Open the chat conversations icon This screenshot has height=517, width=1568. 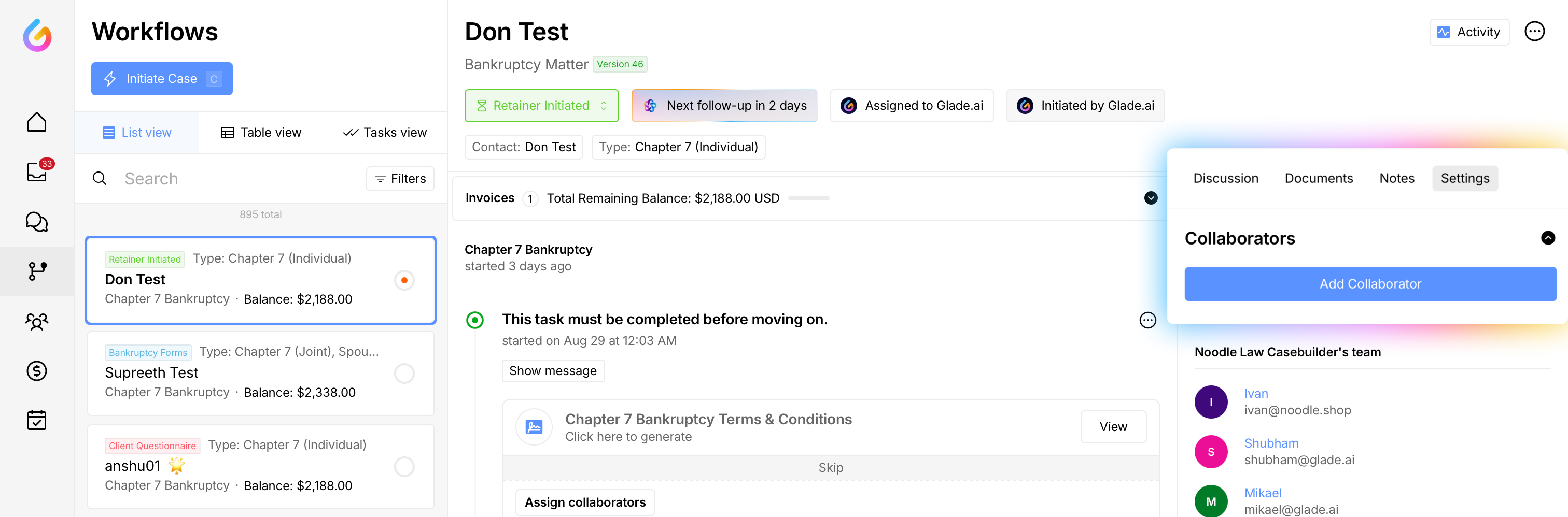click(x=36, y=222)
